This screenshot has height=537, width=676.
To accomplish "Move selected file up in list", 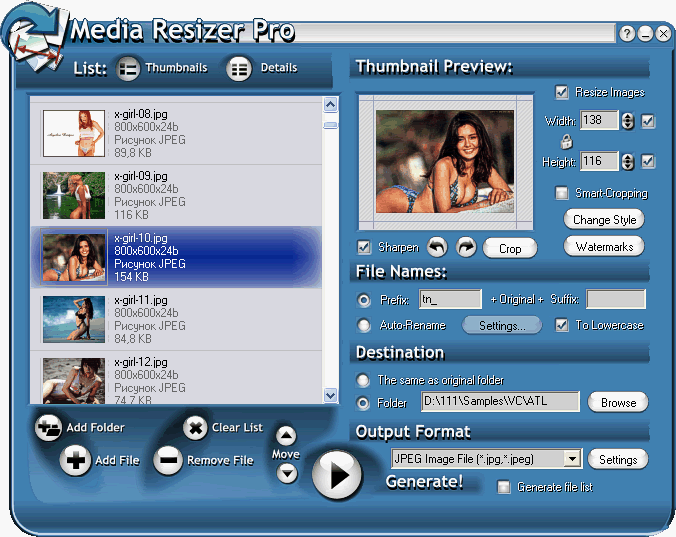I will [x=286, y=435].
